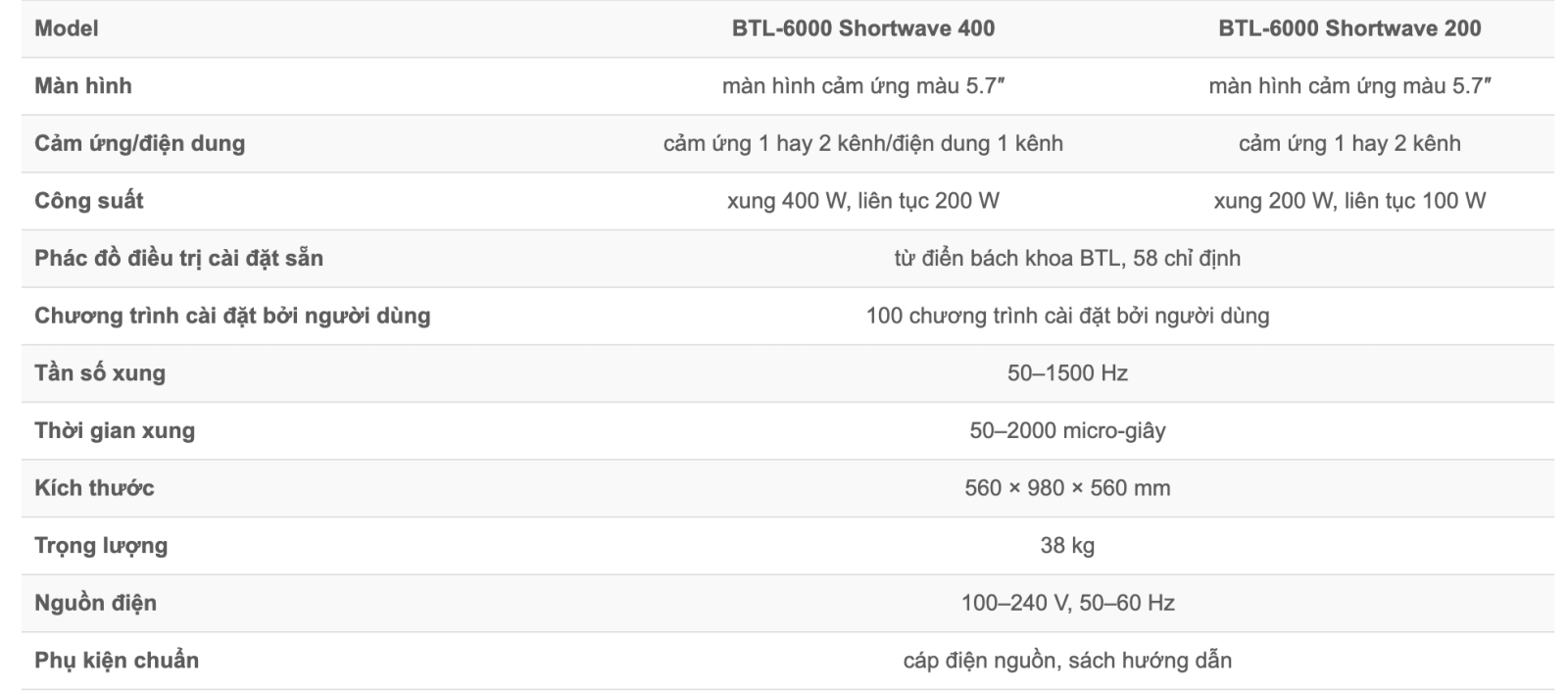Screen dimensions: 1568x691
Task: Click the Chương trình cài đặt bởi người dùng label
Action: pos(232,316)
